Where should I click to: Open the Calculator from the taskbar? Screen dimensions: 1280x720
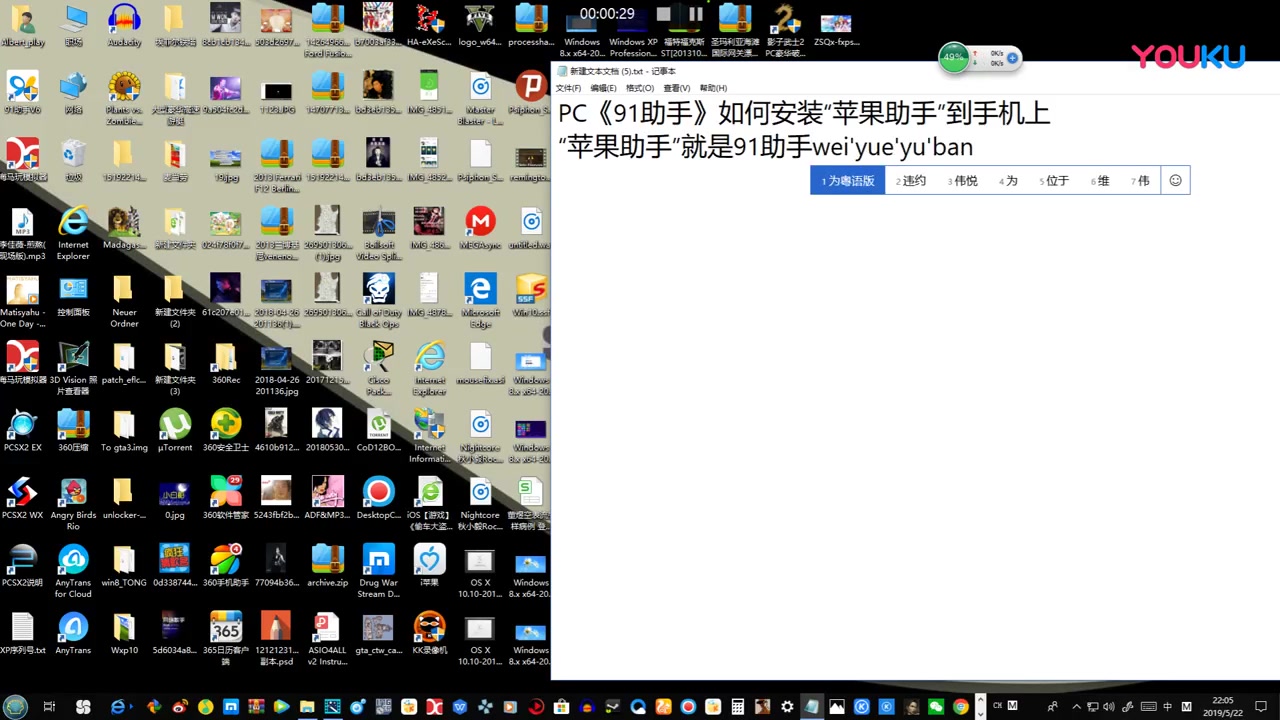[x=737, y=707]
